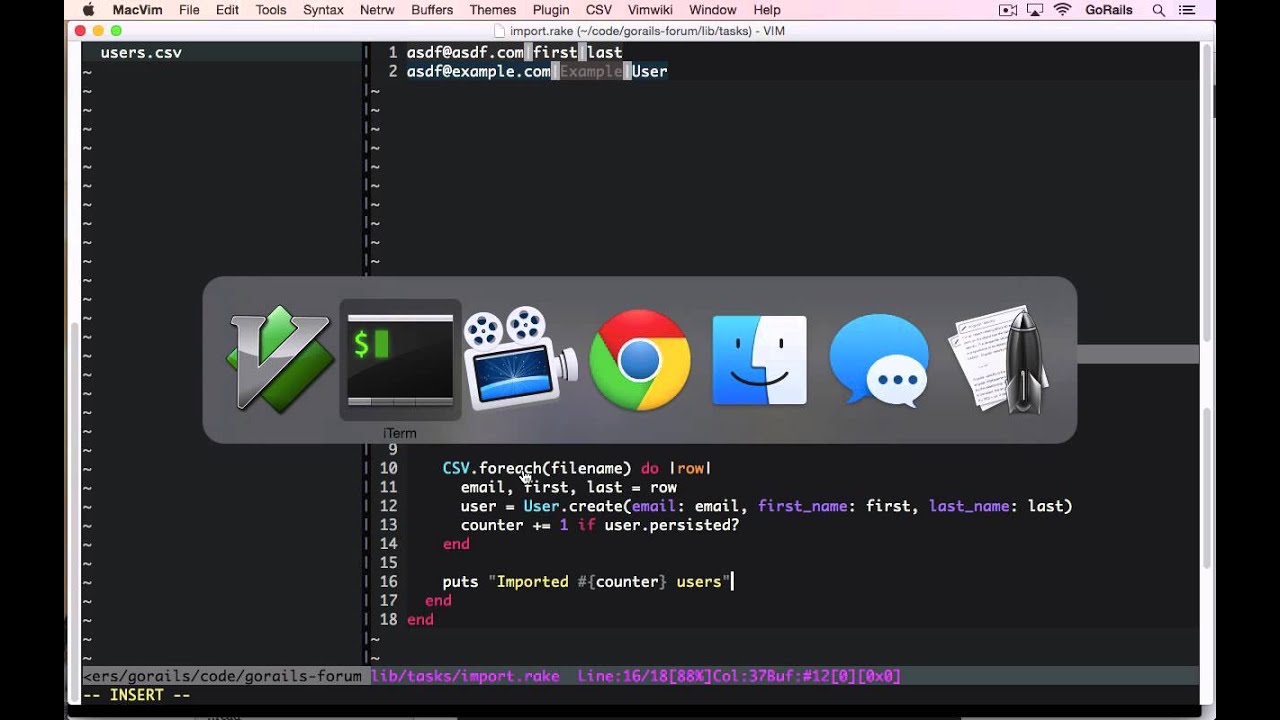Open the Edit menu

[x=227, y=10]
